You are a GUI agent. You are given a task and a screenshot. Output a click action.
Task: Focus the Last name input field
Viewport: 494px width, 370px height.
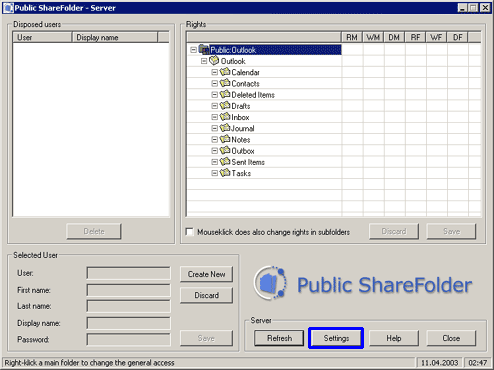[x=129, y=306]
